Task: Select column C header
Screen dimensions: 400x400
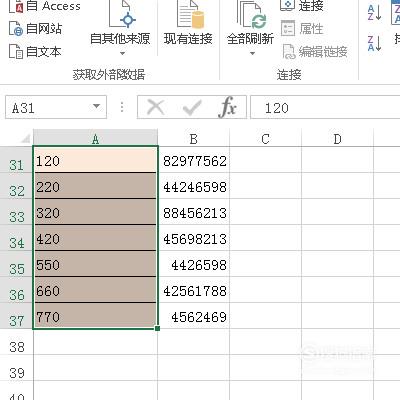Action: tap(265, 139)
